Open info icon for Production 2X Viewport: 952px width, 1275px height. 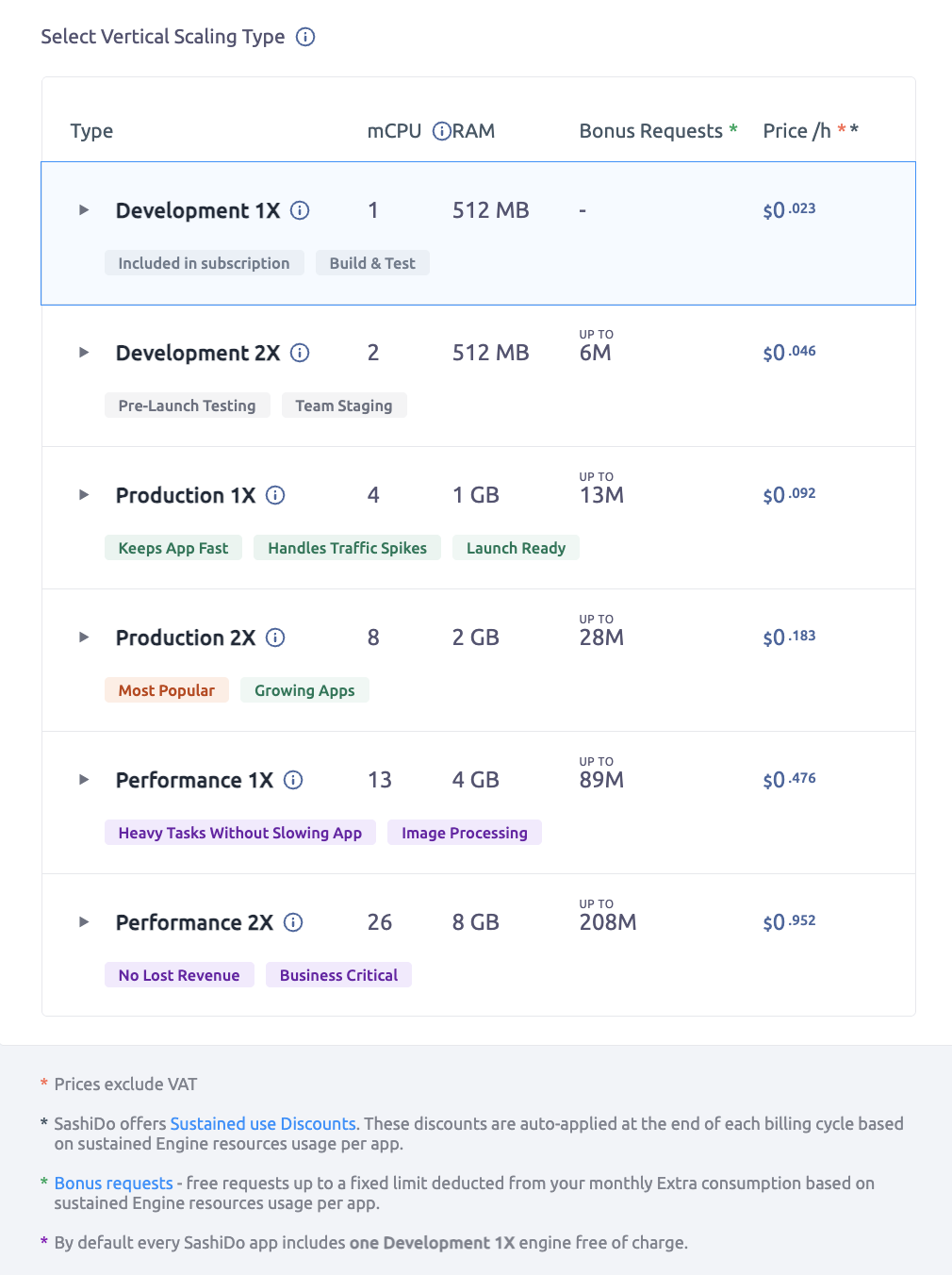click(x=275, y=637)
